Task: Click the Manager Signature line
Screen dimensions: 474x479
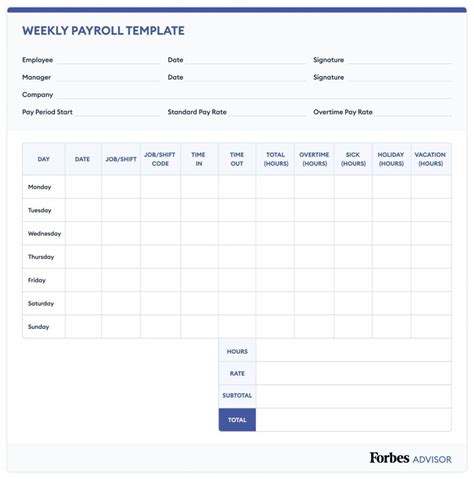Action: pos(399,78)
